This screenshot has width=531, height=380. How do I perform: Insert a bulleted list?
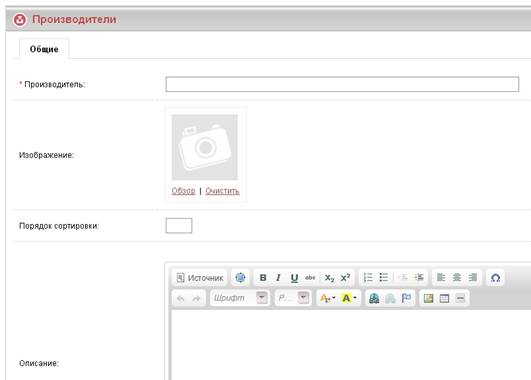[383, 278]
